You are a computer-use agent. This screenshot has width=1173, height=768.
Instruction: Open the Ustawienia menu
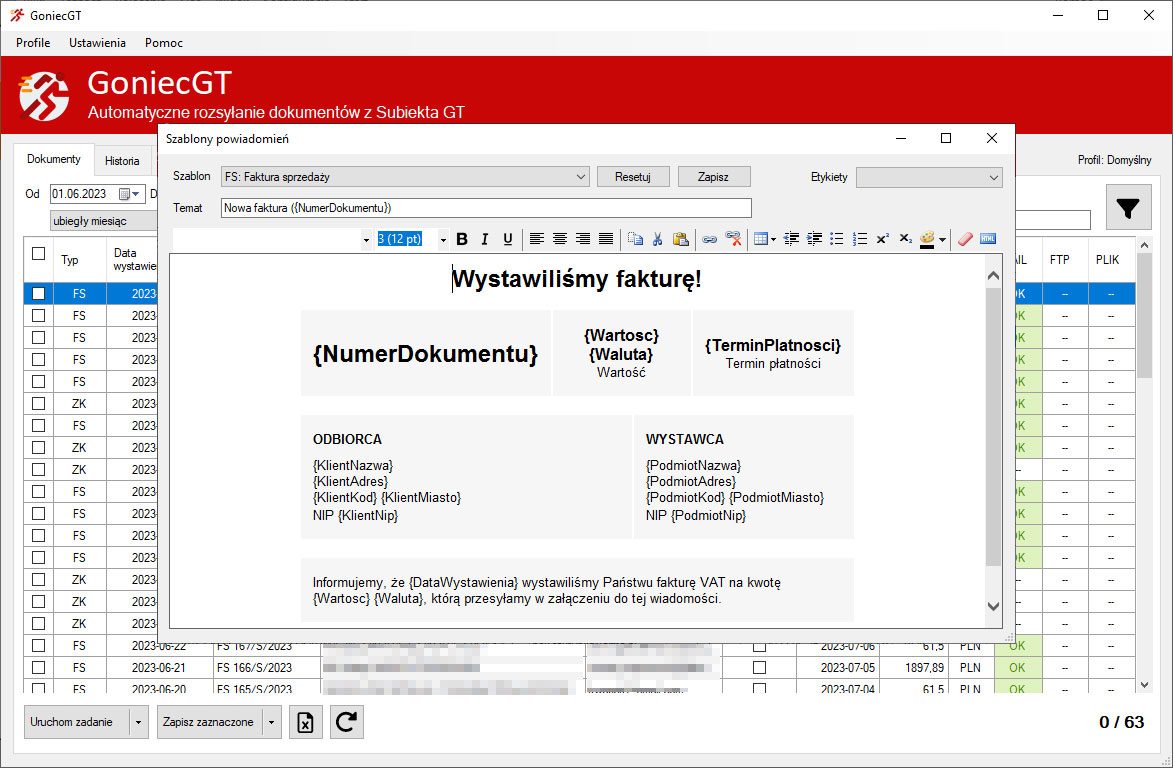pos(97,43)
